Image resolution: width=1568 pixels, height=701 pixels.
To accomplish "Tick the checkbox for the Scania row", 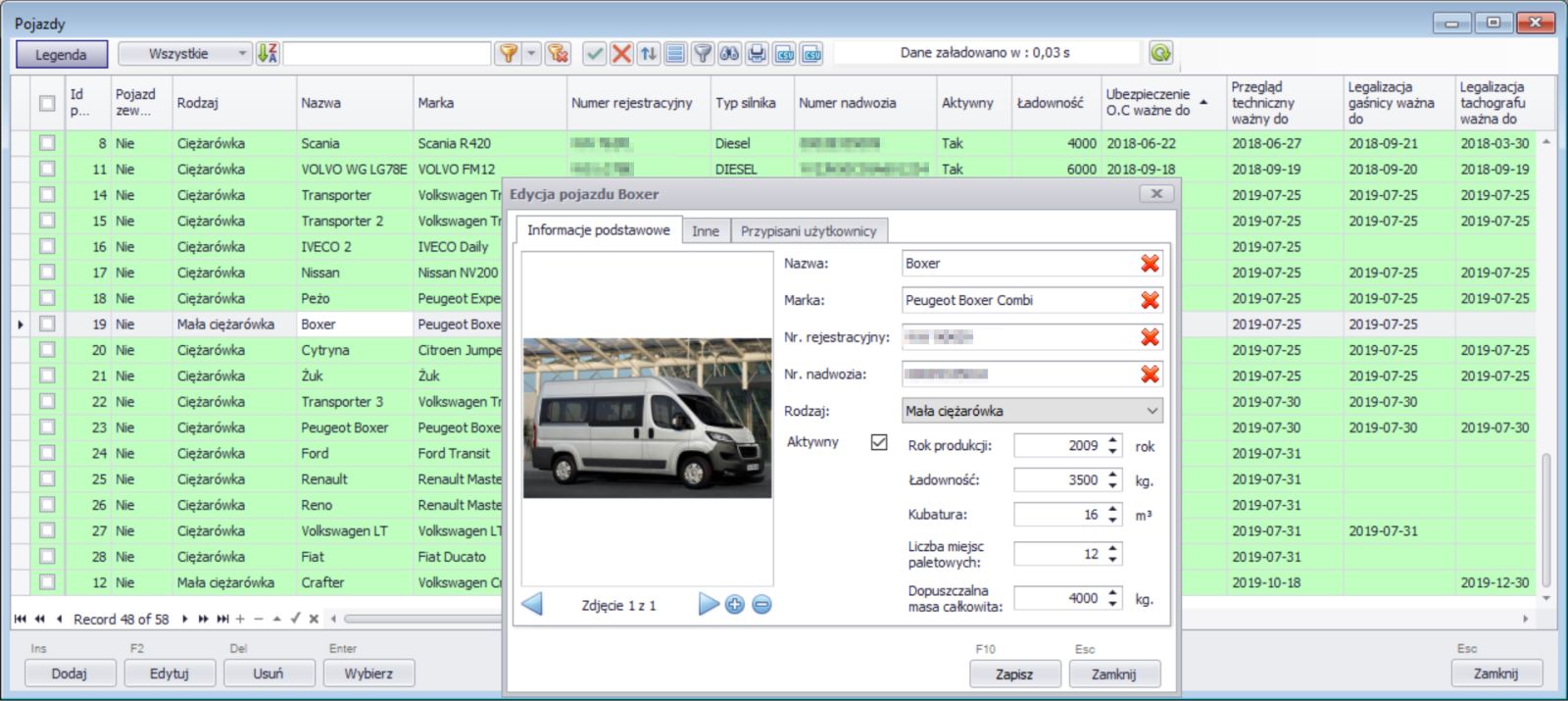I will [x=47, y=143].
